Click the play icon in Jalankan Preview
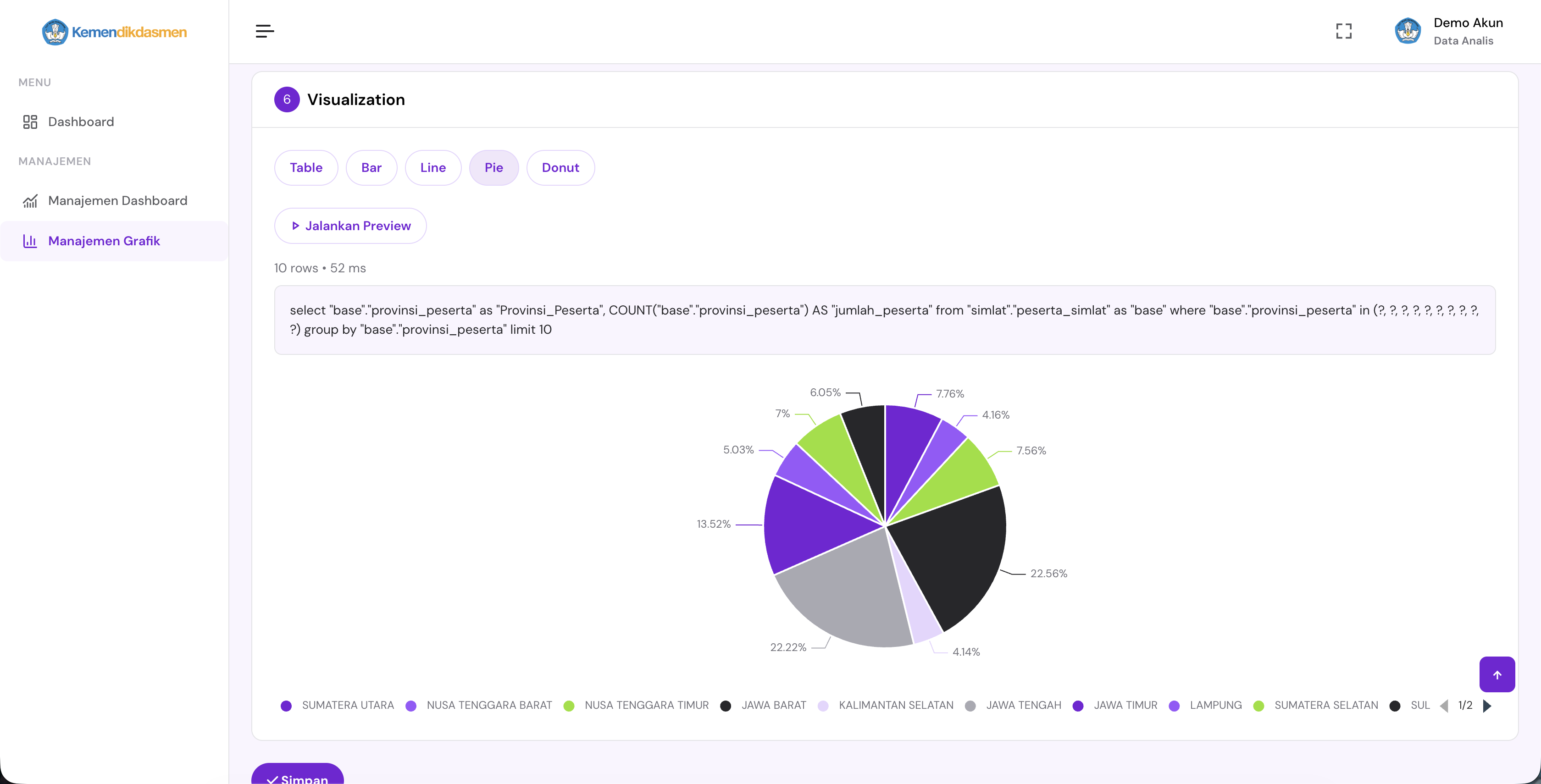The width and height of the screenshot is (1541, 784). pos(295,226)
